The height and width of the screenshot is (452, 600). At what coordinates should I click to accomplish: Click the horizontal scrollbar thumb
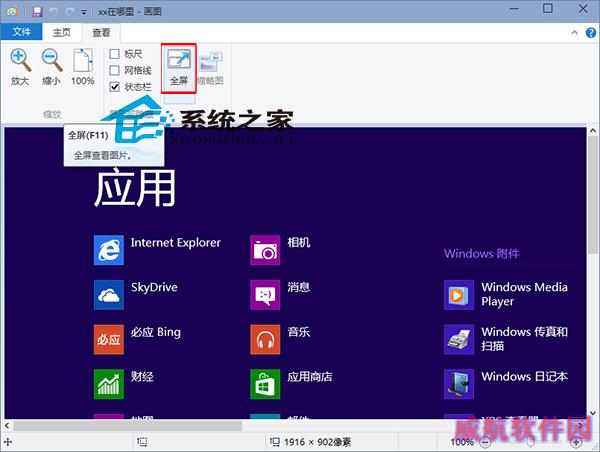[x=128, y=425]
